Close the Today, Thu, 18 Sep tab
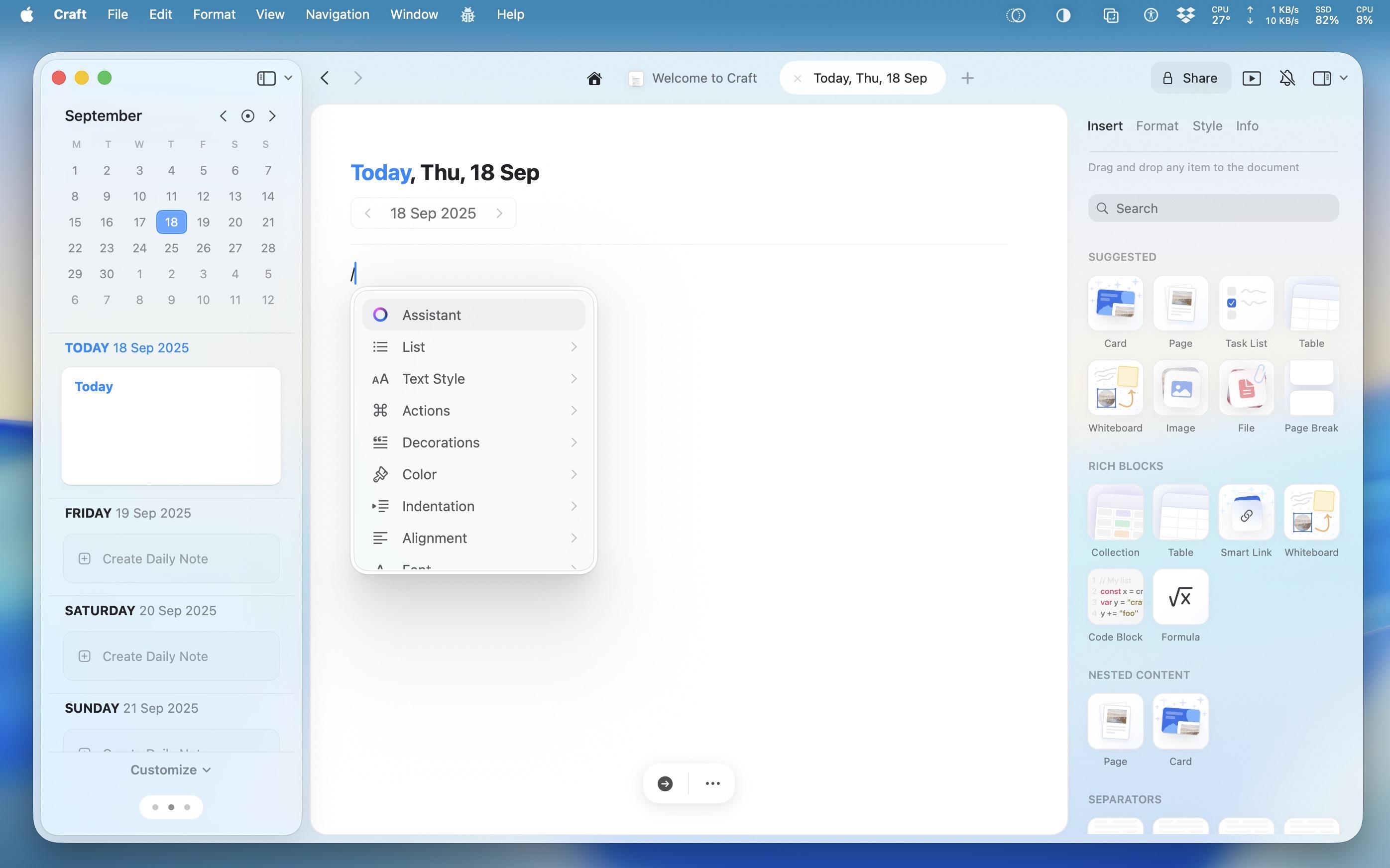This screenshot has height=868, width=1390. click(x=798, y=79)
